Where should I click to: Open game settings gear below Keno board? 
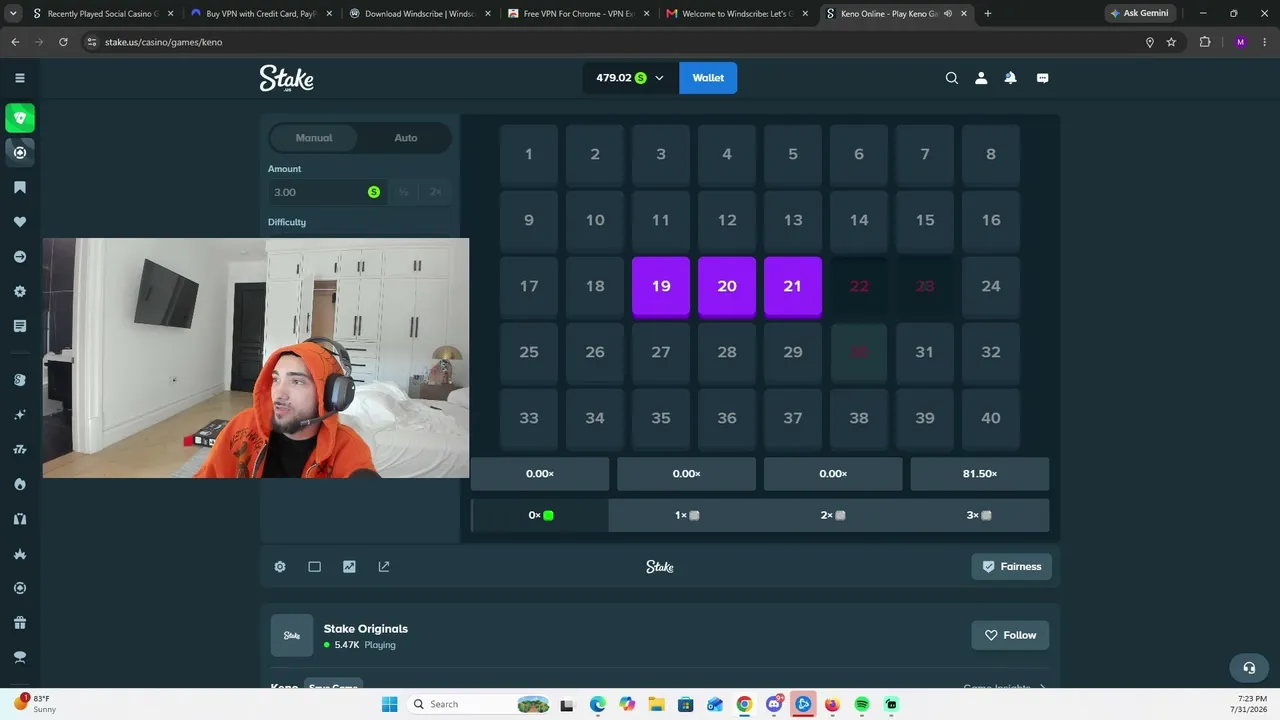[280, 567]
